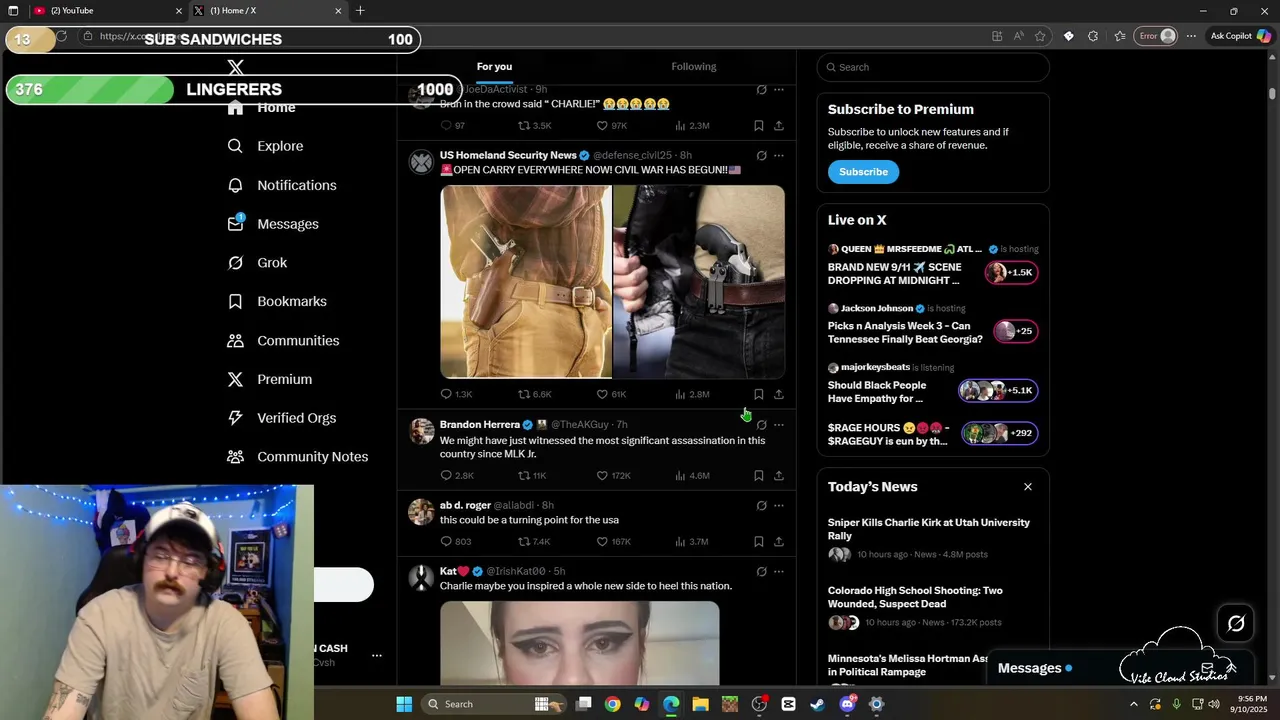Share Brandon Herrera's post
The height and width of the screenshot is (720, 1280).
[x=778, y=476]
